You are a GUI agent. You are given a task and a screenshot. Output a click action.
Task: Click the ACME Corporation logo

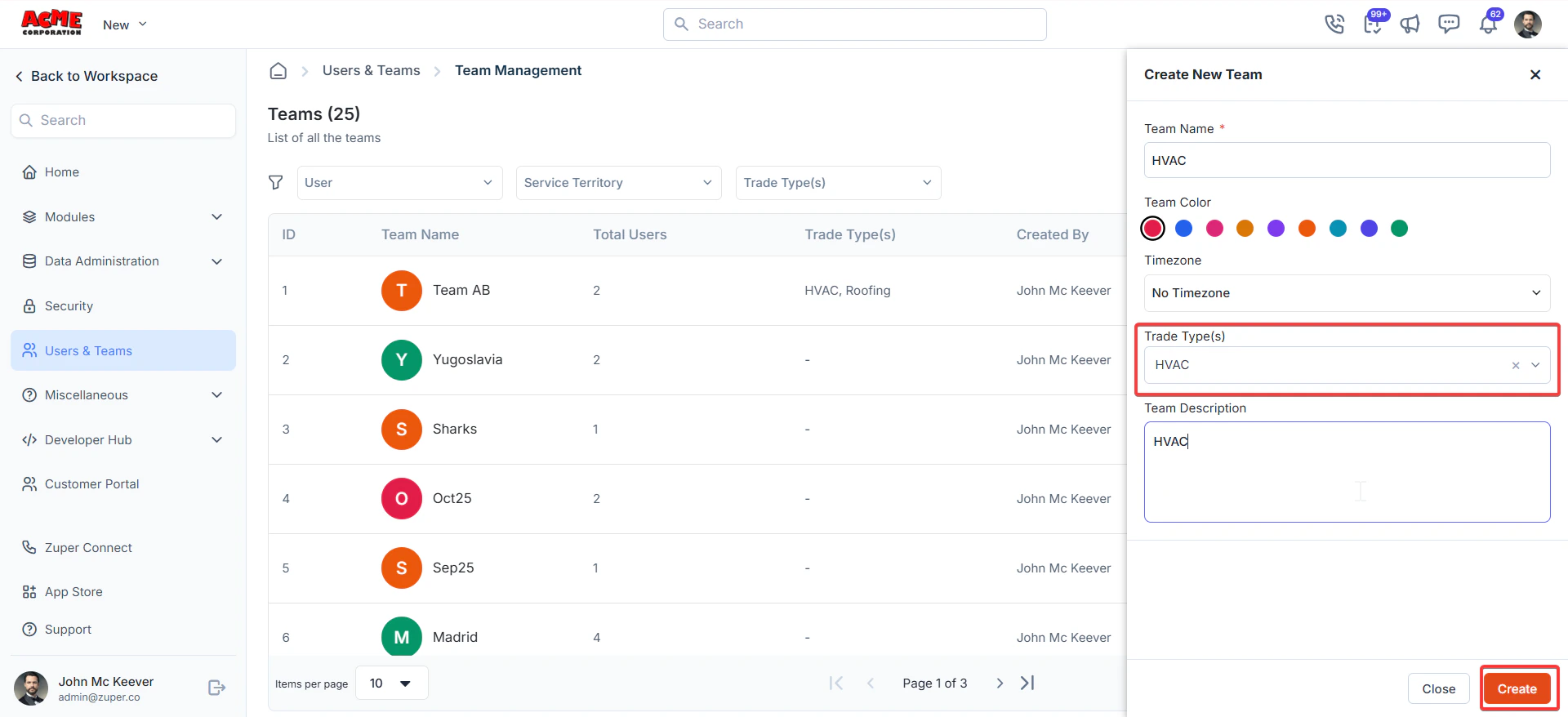[x=51, y=24]
